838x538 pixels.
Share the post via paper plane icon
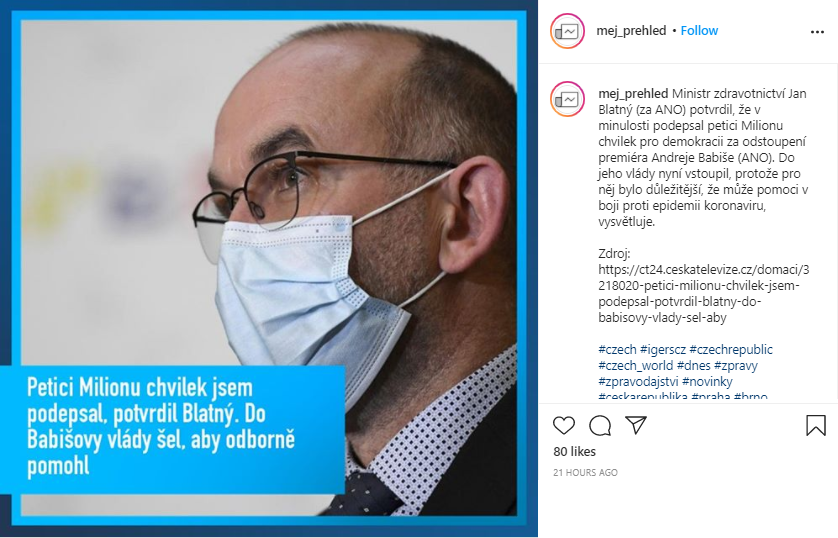pyautogui.click(x=636, y=425)
